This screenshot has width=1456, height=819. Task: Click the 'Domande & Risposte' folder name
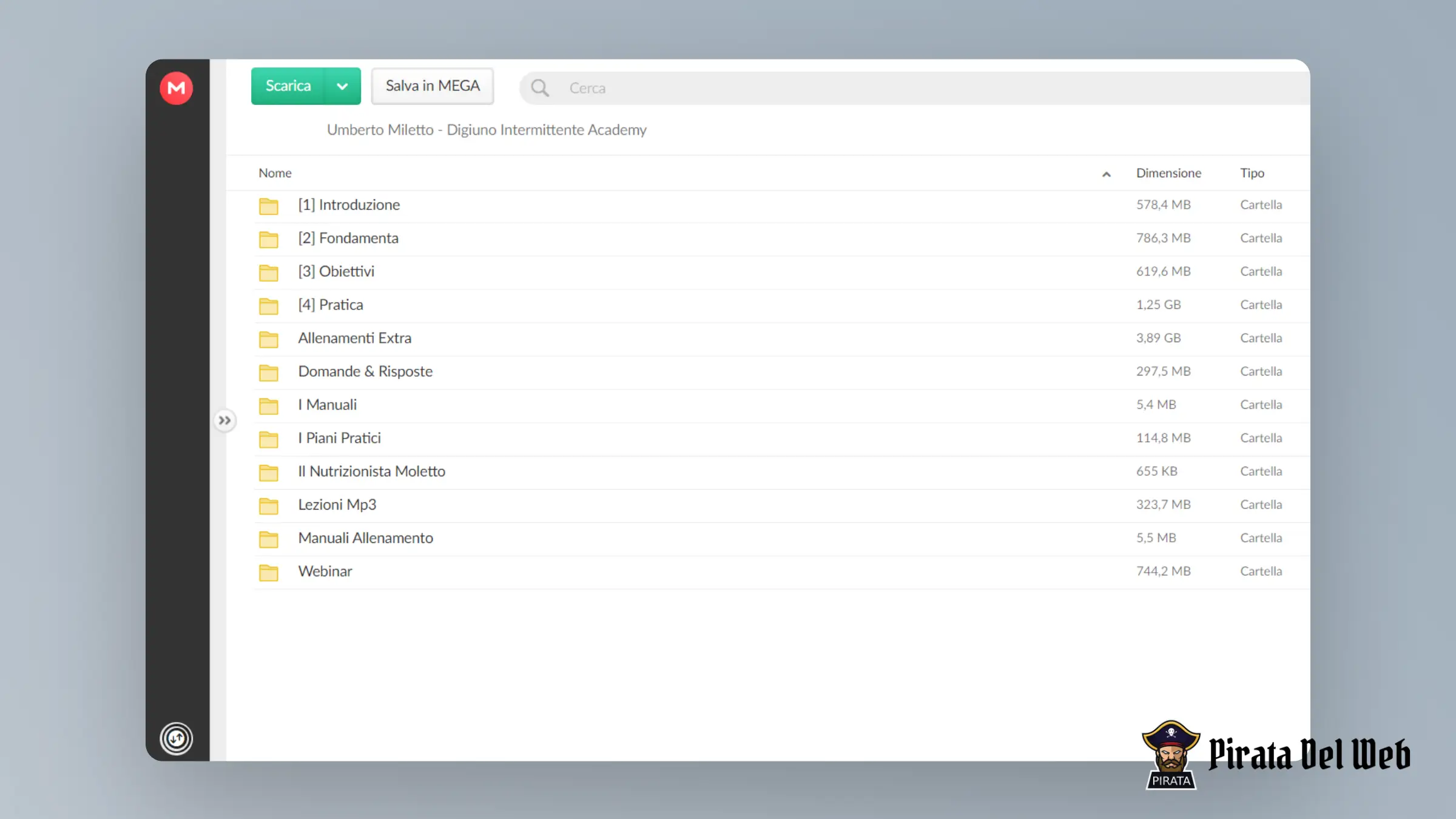pos(365,371)
